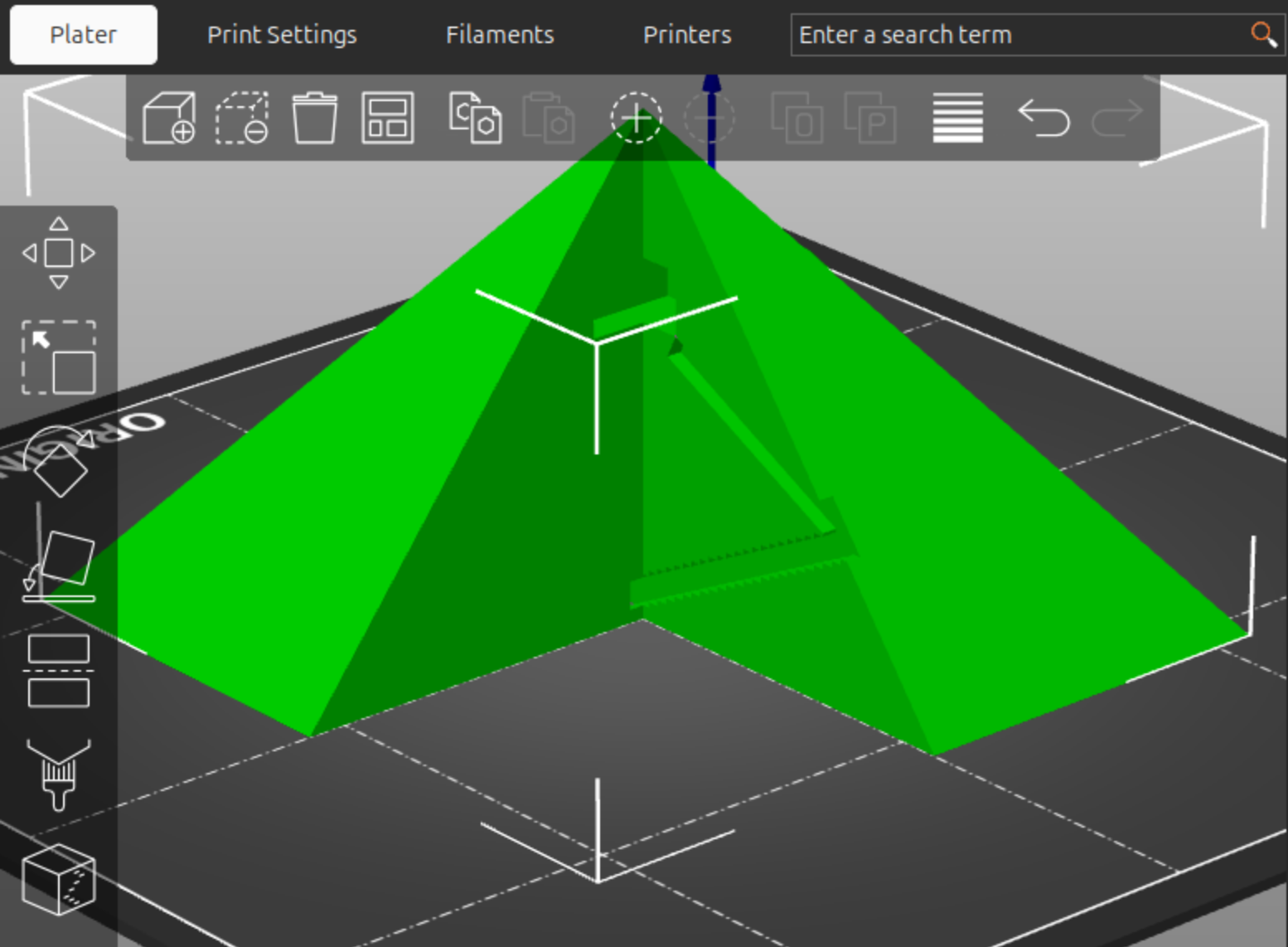This screenshot has height=947, width=1288.
Task: Click the Add object icon
Action: pos(168,117)
